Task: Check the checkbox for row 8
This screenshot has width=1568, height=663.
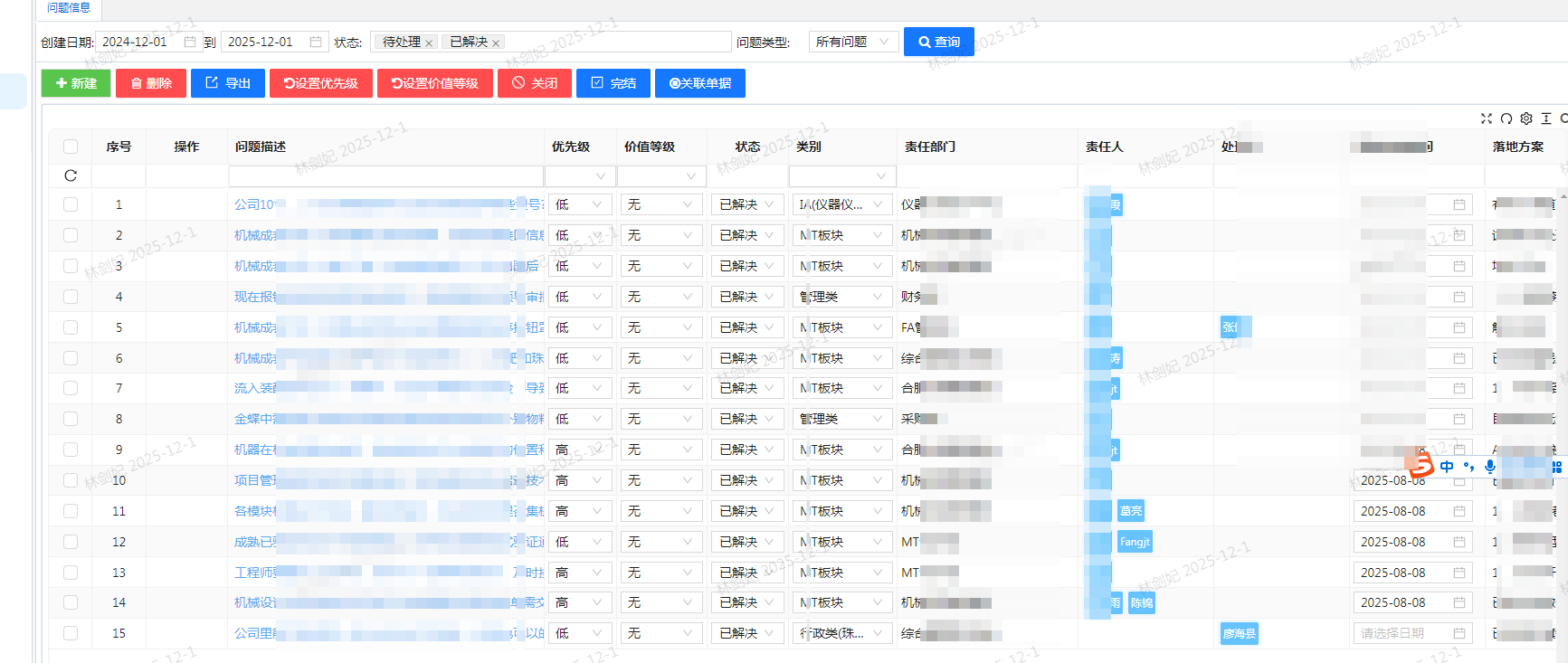Action: click(71, 419)
